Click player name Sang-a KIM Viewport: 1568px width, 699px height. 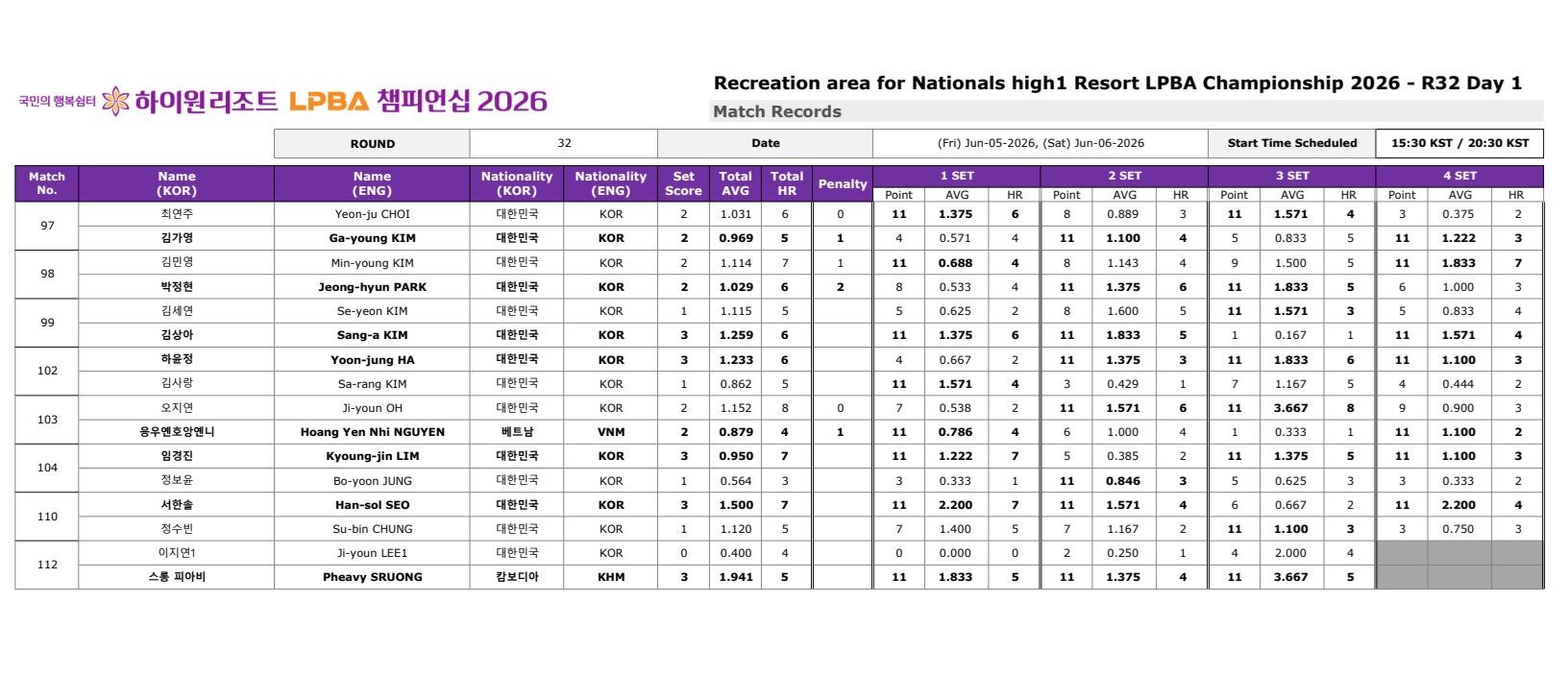pos(372,335)
